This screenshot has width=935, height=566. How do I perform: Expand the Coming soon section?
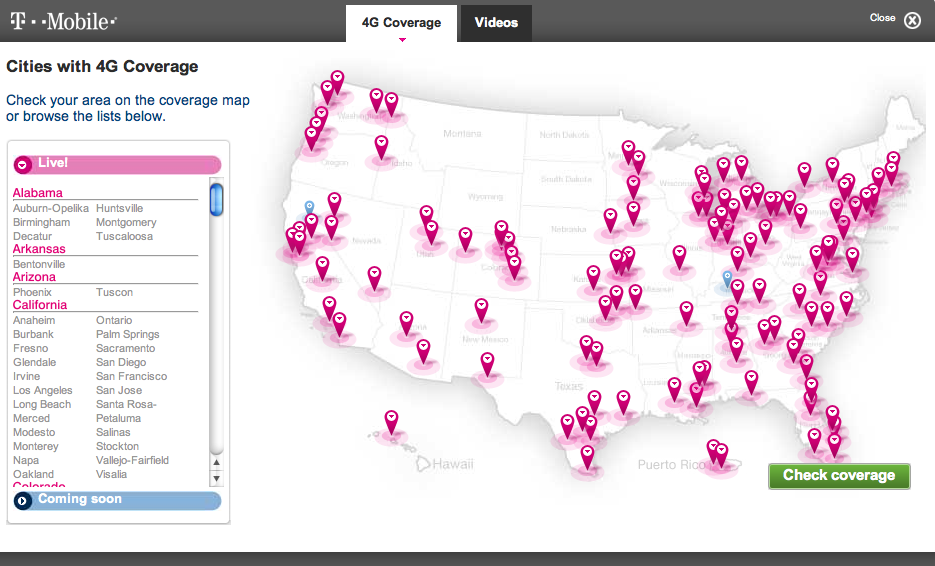tap(23, 500)
